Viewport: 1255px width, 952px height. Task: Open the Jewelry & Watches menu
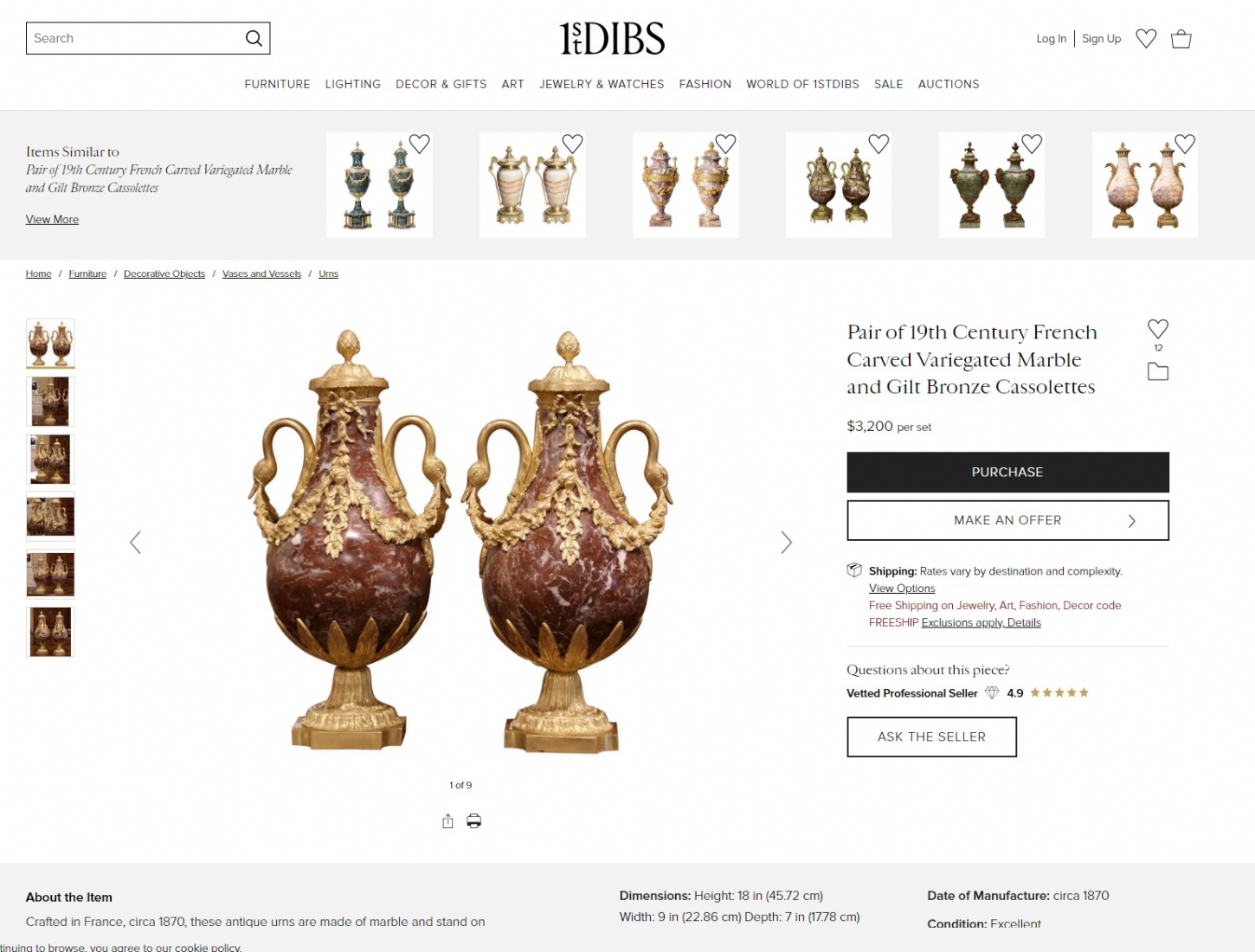602,84
